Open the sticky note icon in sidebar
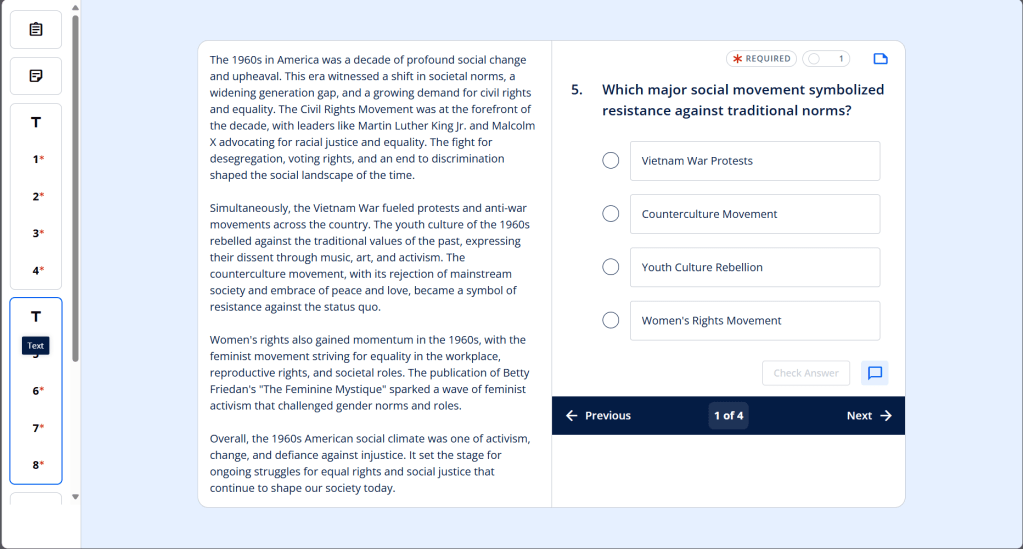The image size is (1023, 549). [36, 76]
